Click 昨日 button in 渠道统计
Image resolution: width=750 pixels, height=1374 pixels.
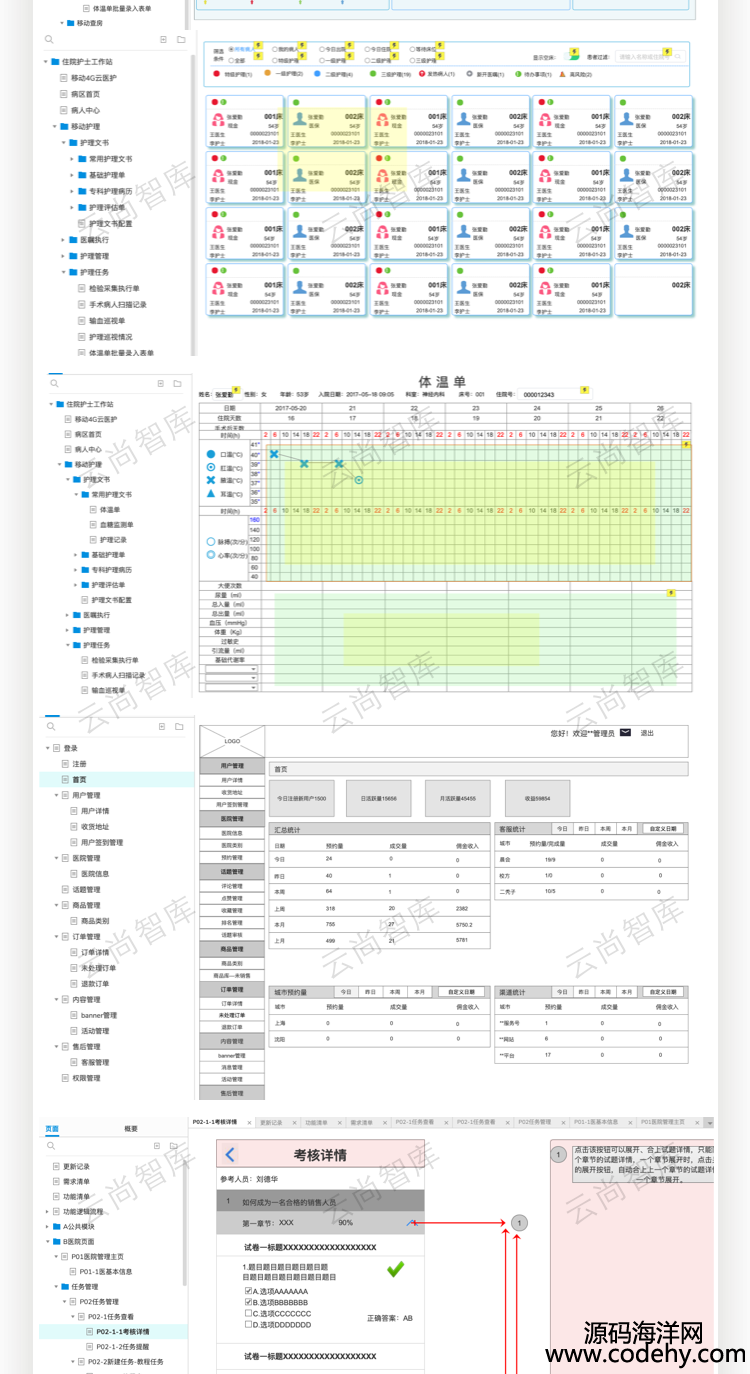[x=582, y=992]
